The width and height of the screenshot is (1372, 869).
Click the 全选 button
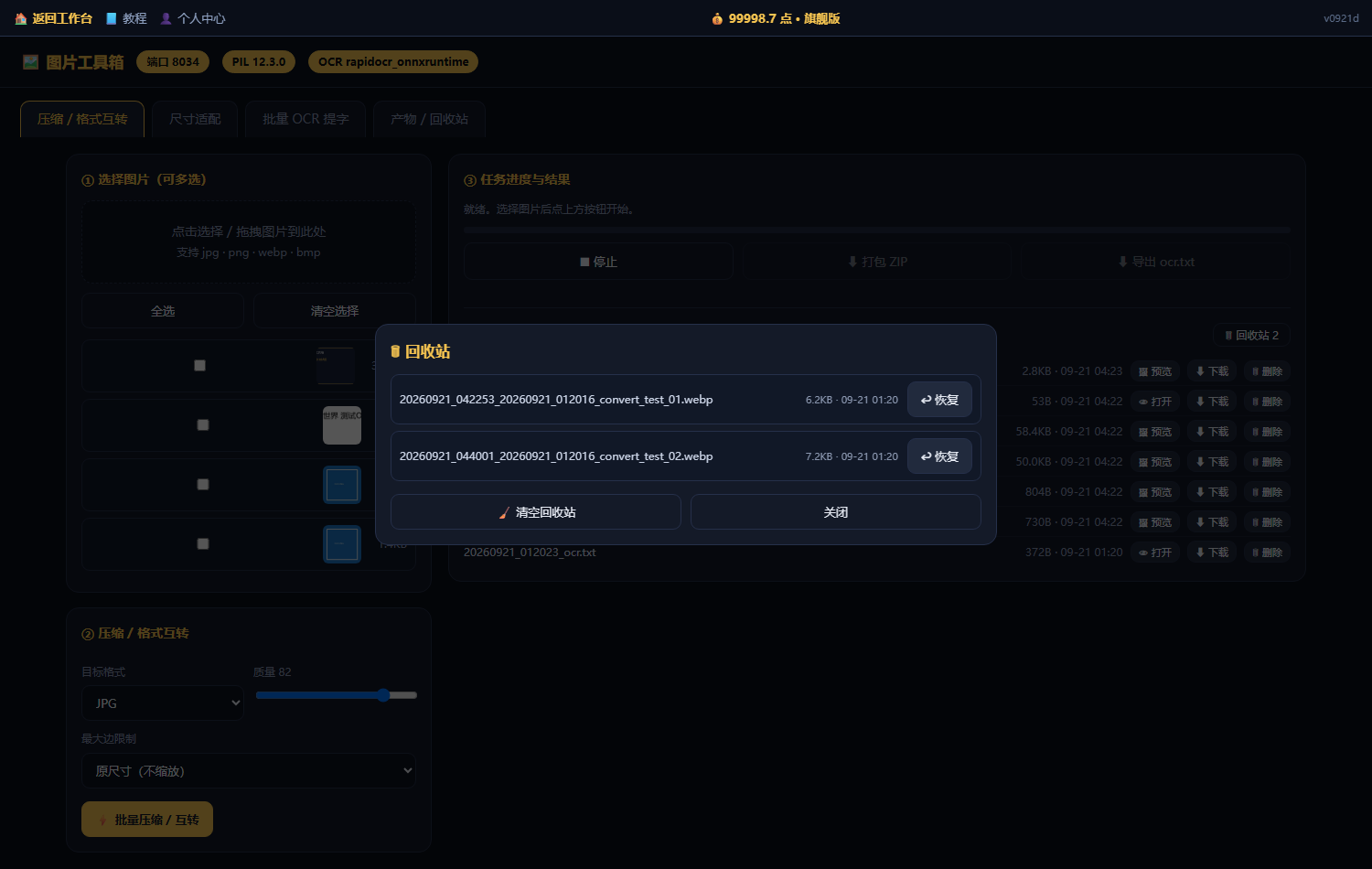[163, 311]
